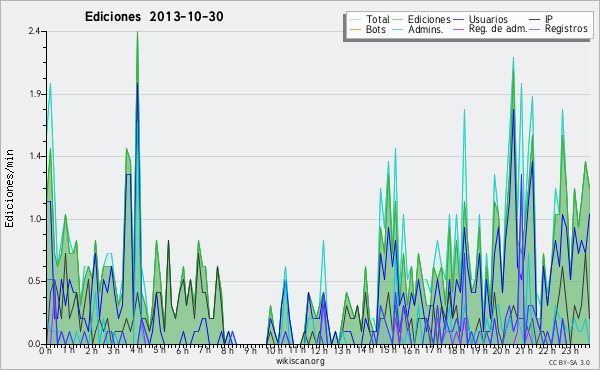Click the 'Total' legend label
The image size is (600, 370).
377,19
